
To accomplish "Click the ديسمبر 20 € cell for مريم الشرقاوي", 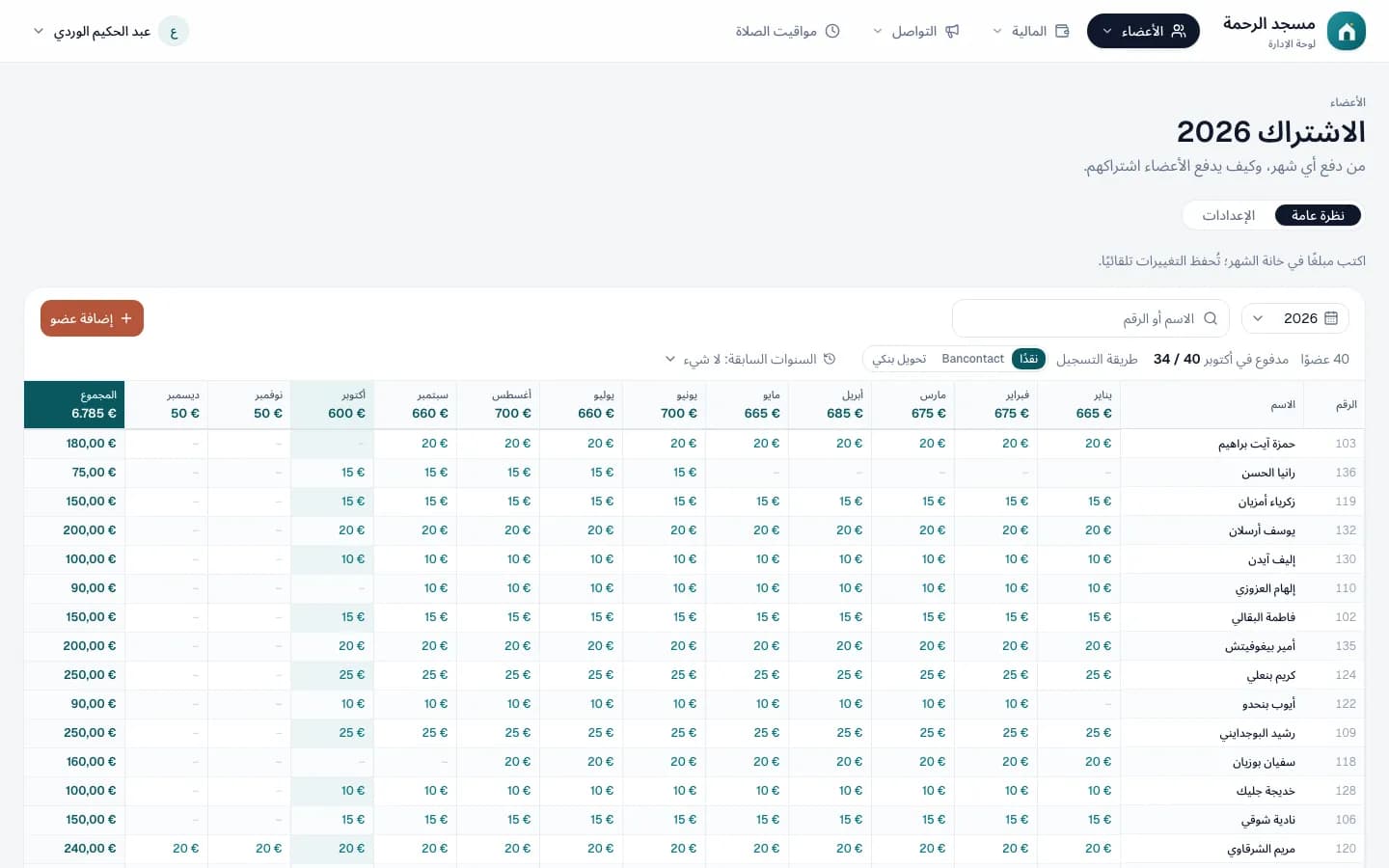I will pos(166,849).
